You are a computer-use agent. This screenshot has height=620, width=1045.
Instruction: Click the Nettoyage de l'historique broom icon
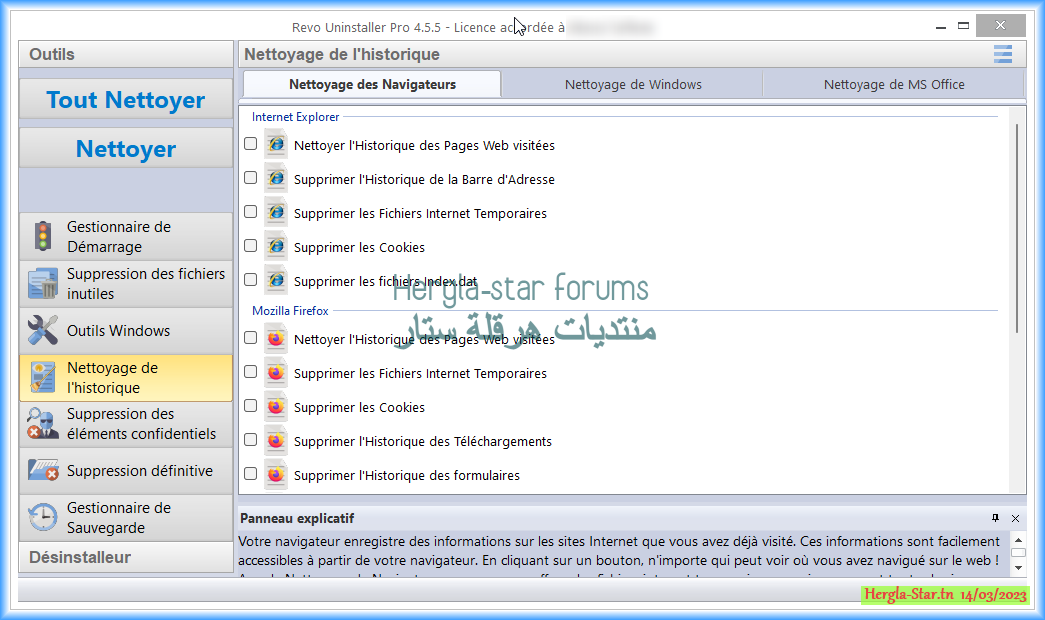43,377
